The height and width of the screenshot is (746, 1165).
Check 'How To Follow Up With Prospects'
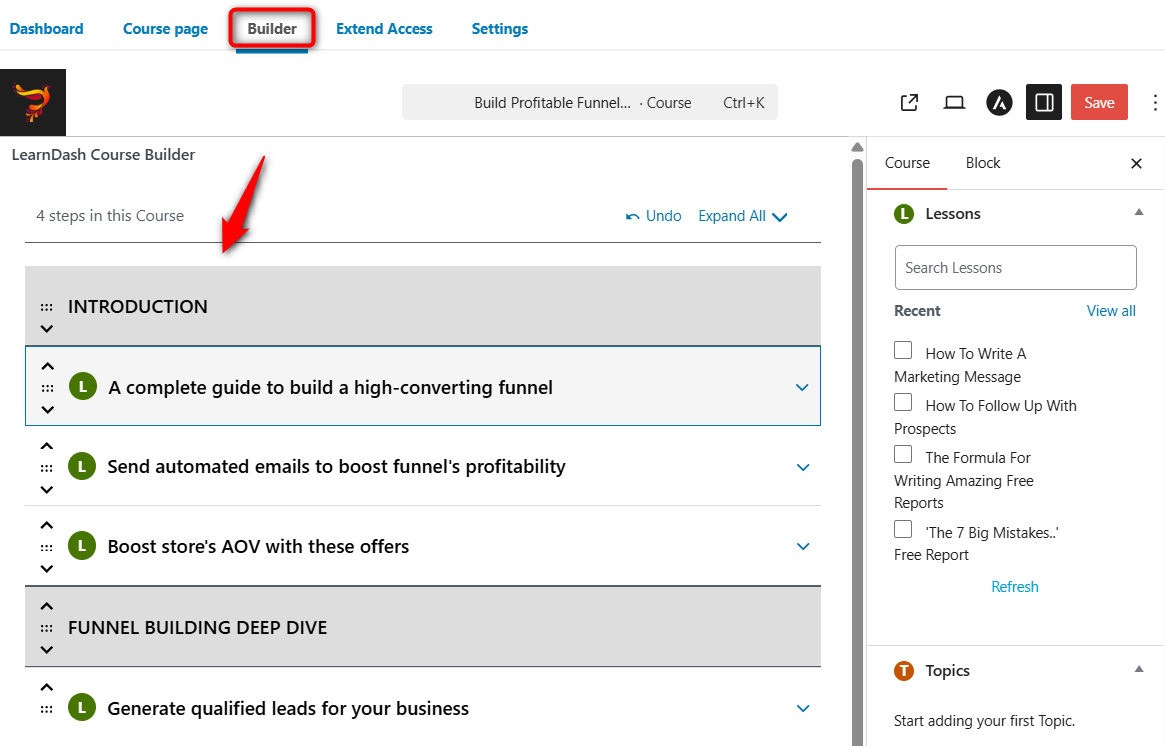(x=903, y=403)
